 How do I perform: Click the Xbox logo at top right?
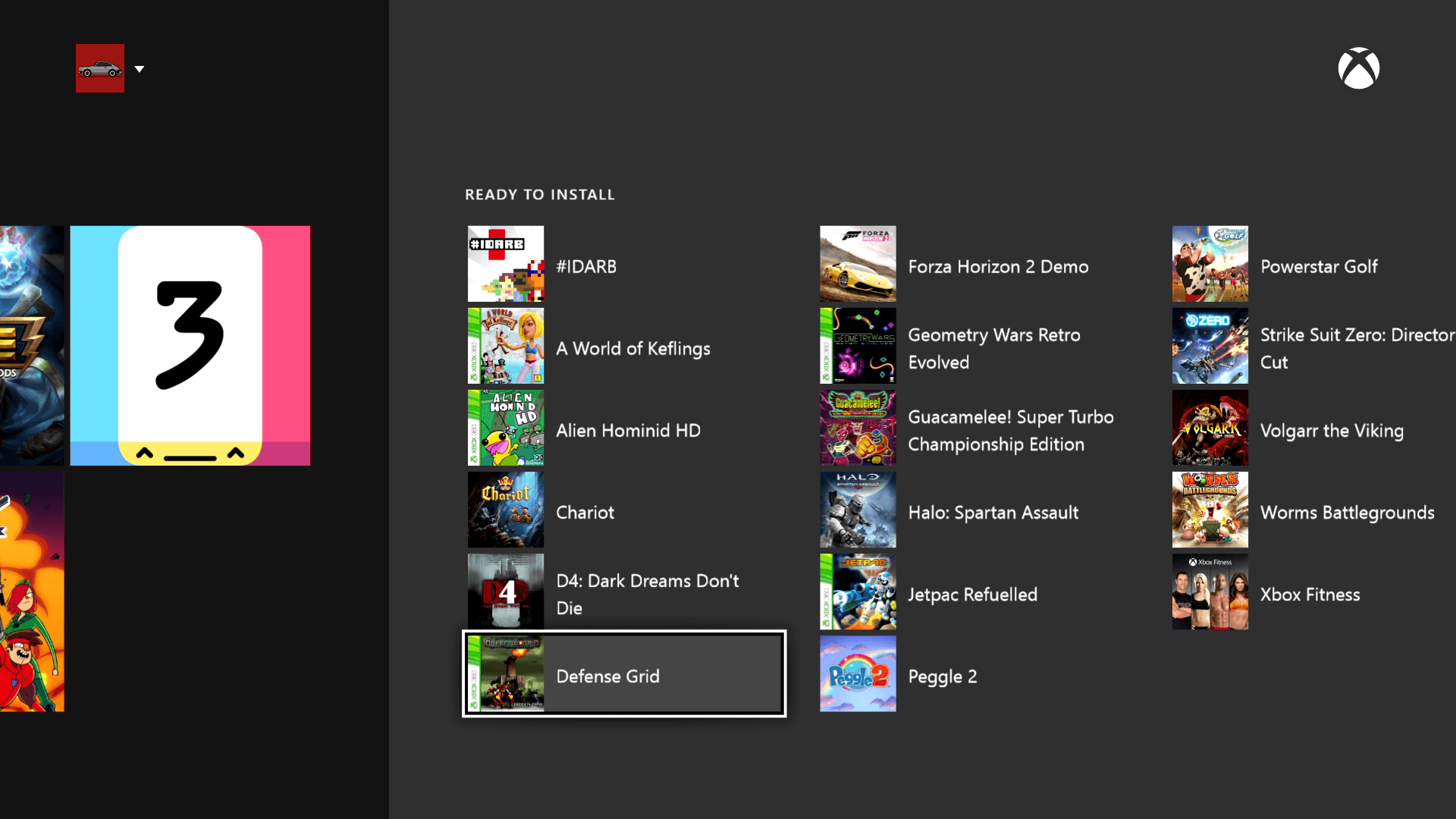coord(1358,68)
